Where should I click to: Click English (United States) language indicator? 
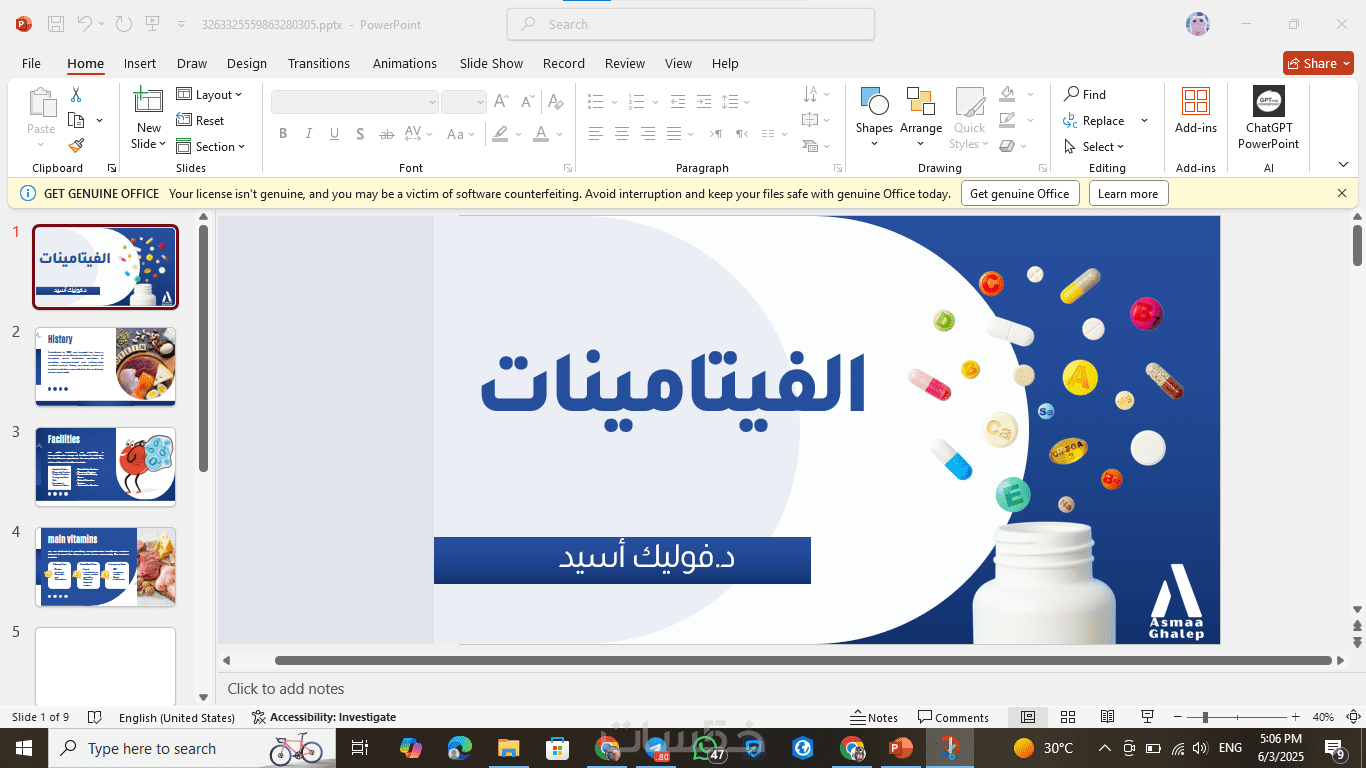point(176,717)
